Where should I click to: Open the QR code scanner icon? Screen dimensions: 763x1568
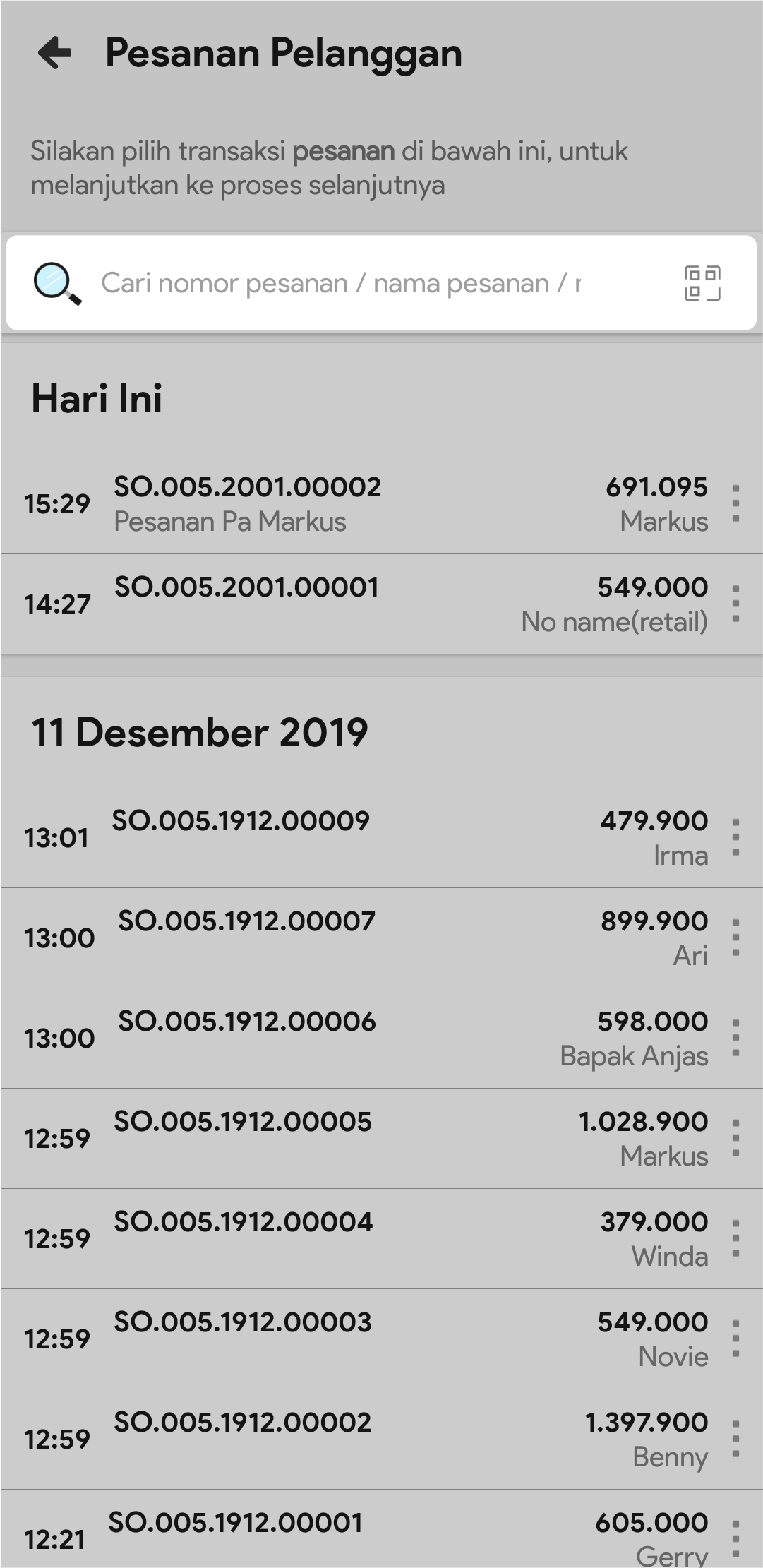(x=702, y=283)
